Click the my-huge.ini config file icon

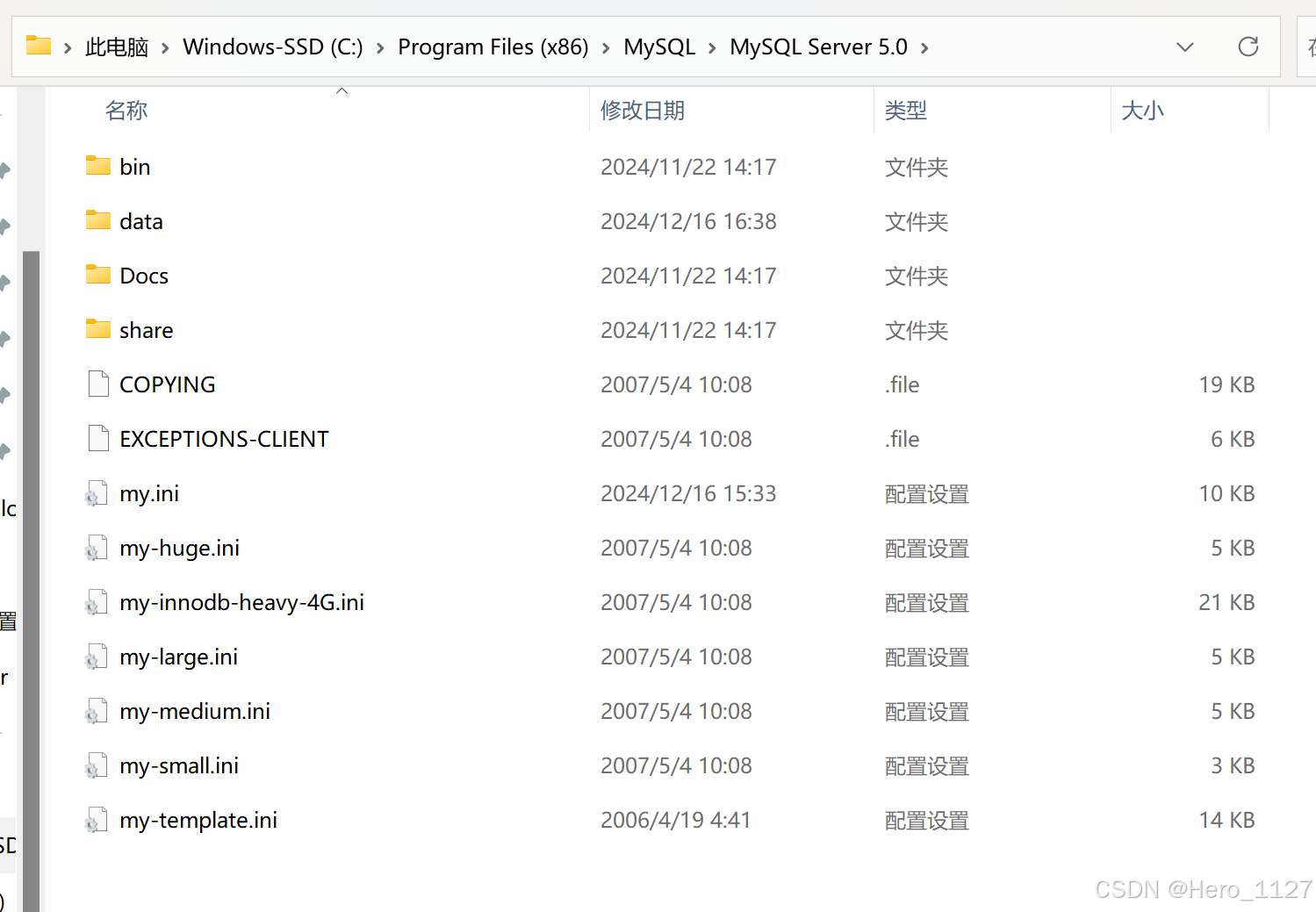click(x=97, y=548)
